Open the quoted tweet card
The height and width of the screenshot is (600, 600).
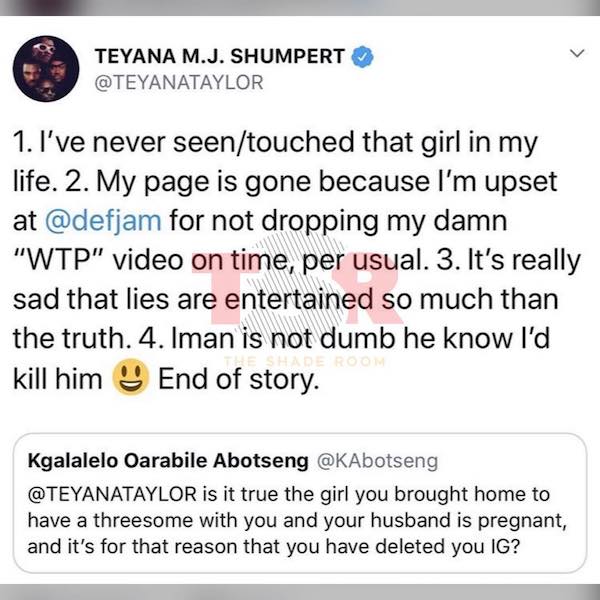pos(300,503)
